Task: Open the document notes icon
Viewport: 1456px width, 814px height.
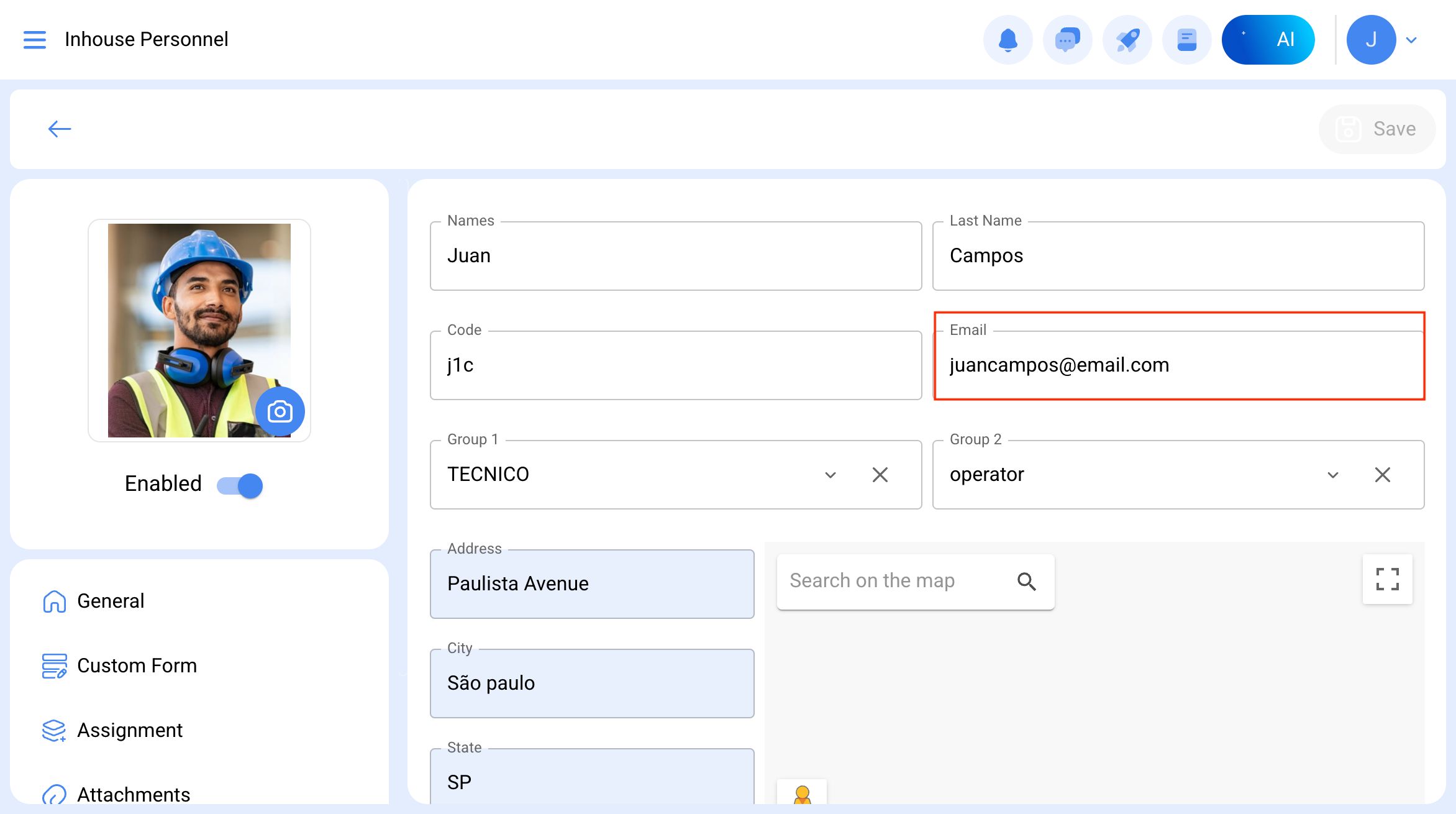Action: [1186, 40]
